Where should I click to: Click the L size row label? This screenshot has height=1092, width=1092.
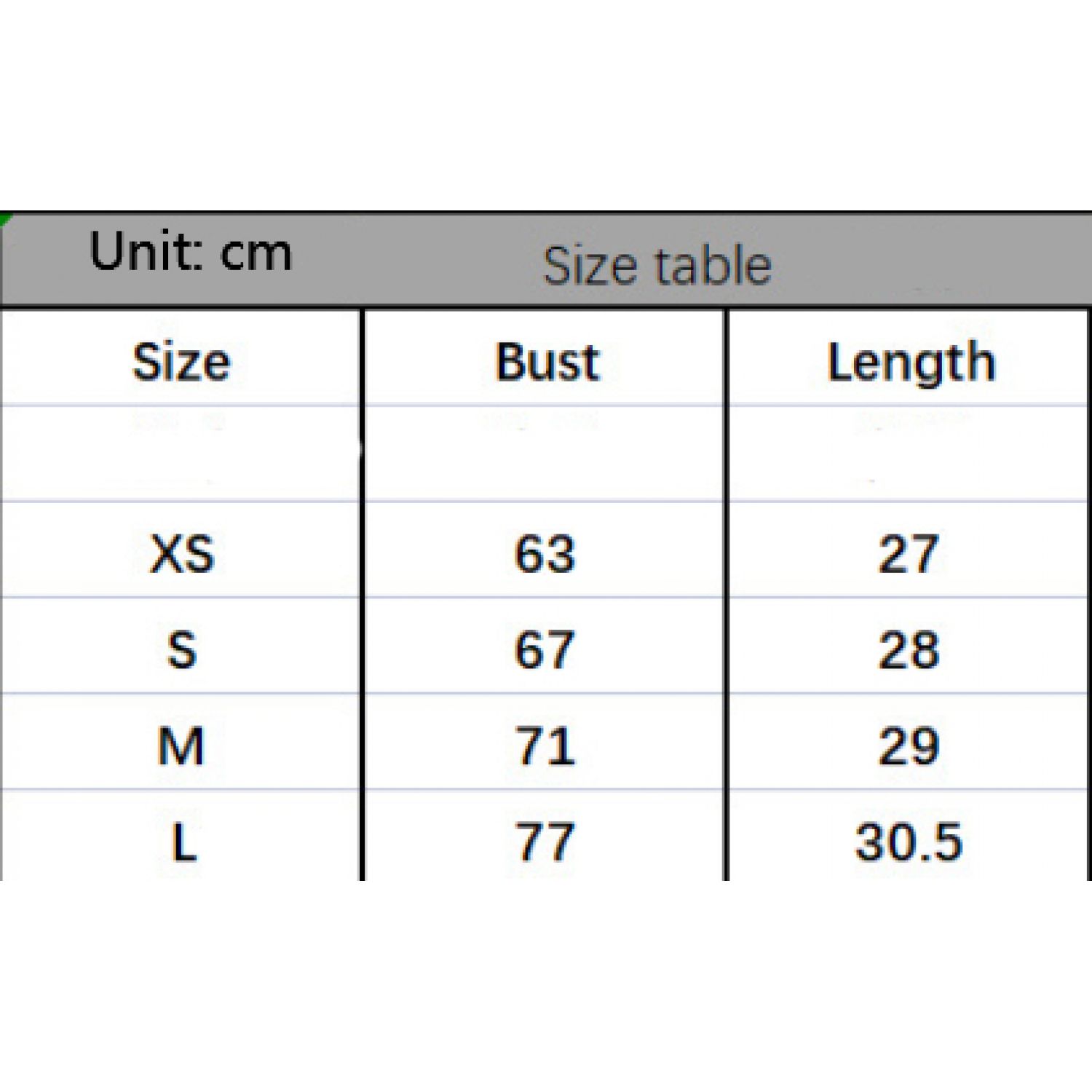183,842
